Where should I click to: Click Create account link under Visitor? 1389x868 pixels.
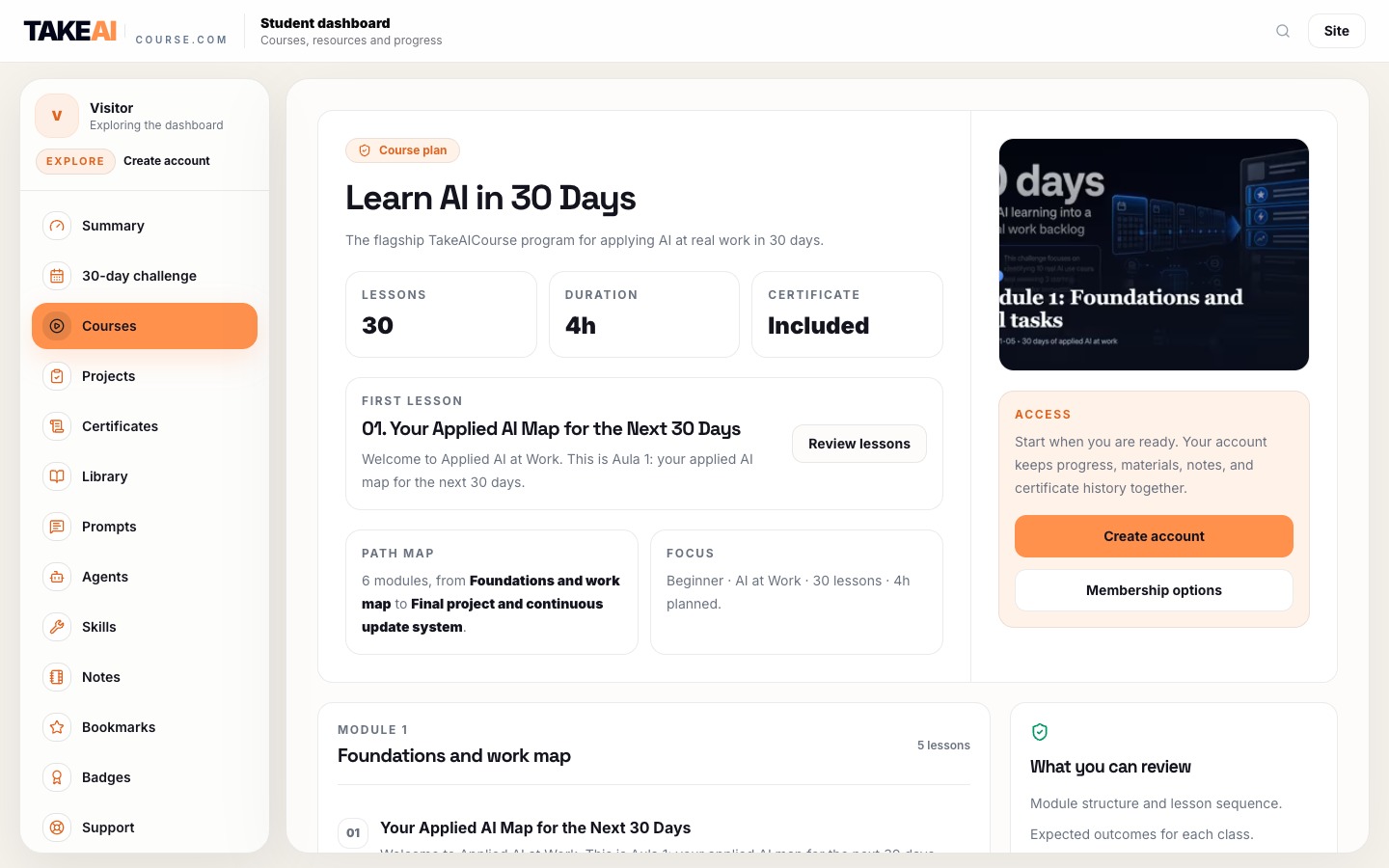click(167, 161)
